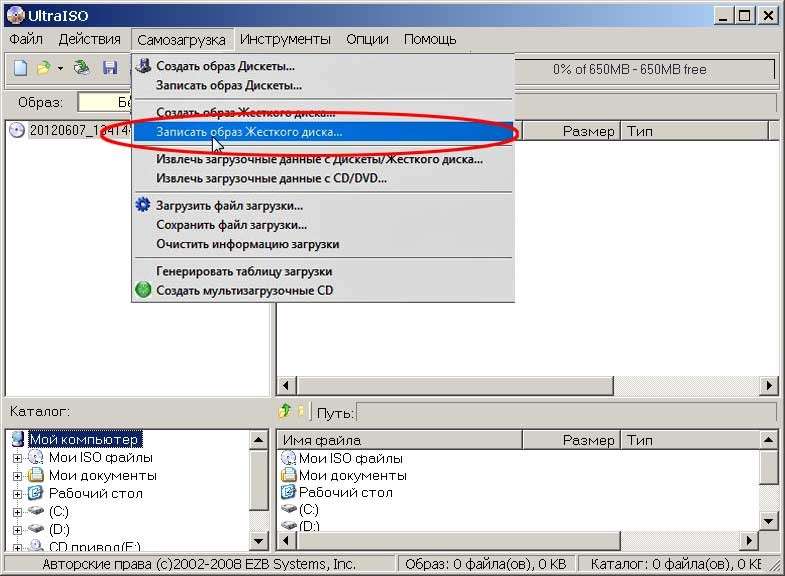Image resolution: width=785 pixels, height=576 pixels.
Task: Open the Файл menu
Action: point(26,39)
